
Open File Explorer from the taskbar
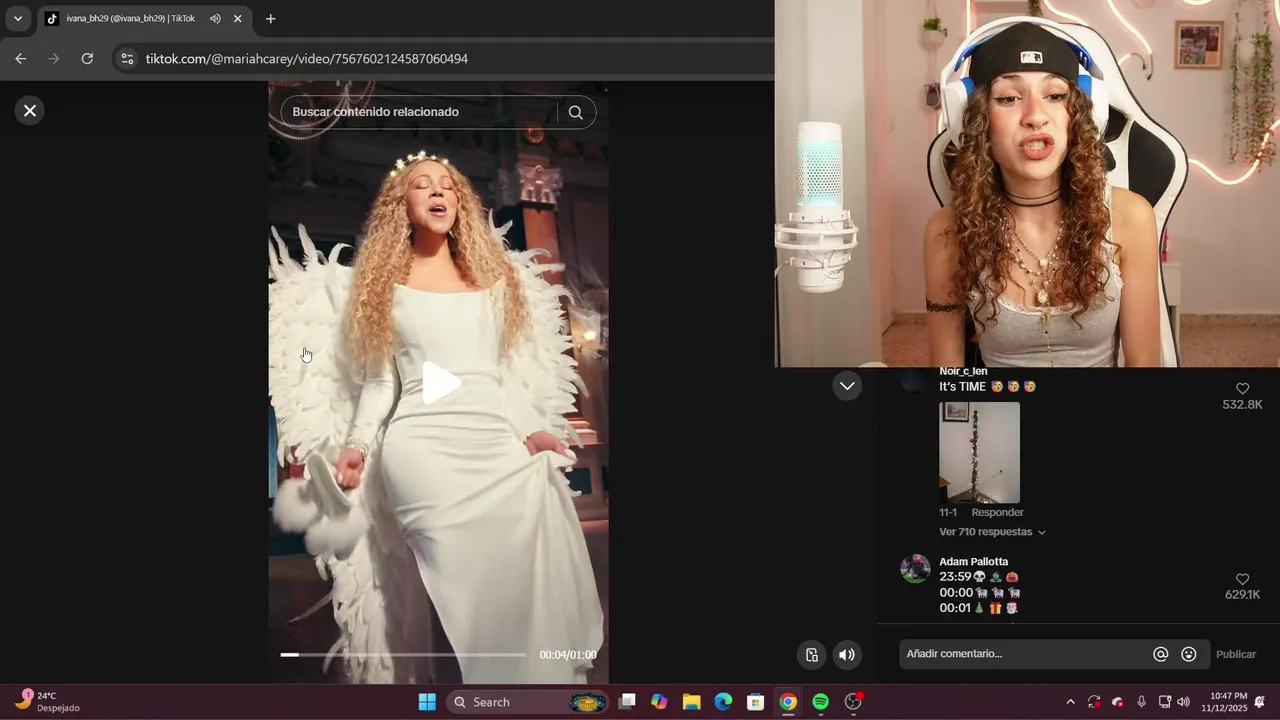tap(691, 702)
